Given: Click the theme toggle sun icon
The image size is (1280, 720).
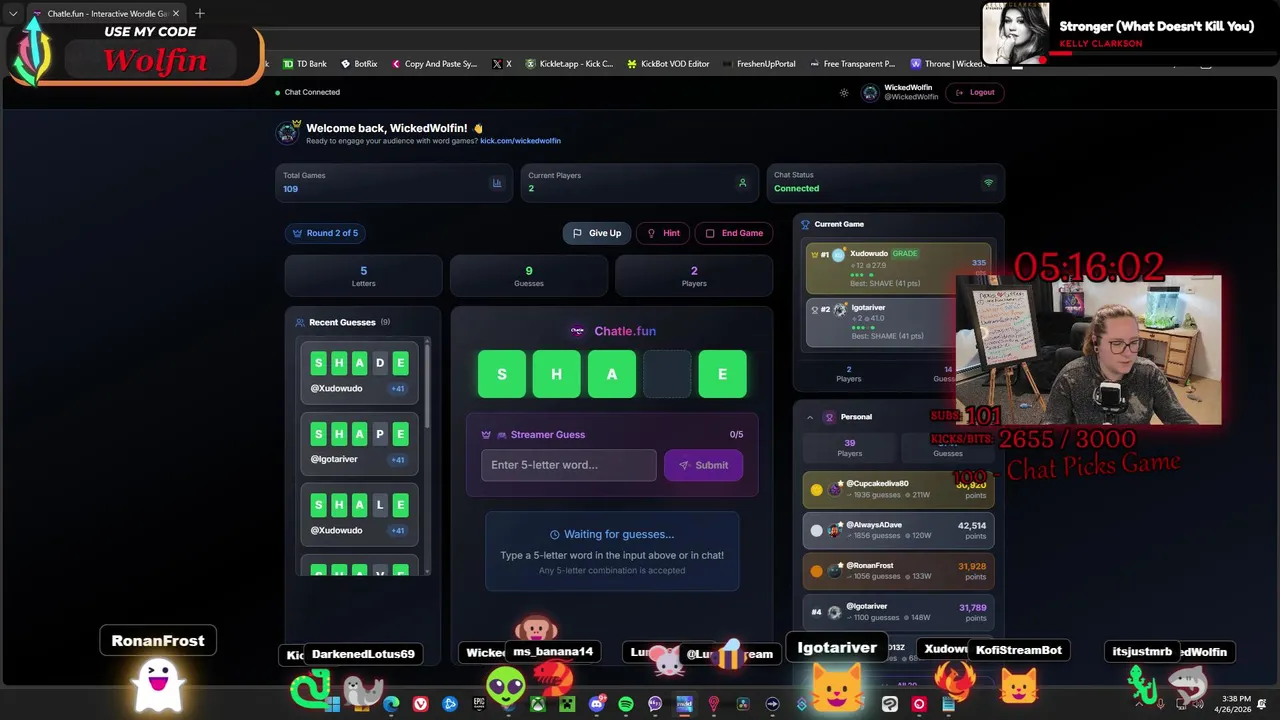Looking at the screenshot, I should click(x=844, y=93).
